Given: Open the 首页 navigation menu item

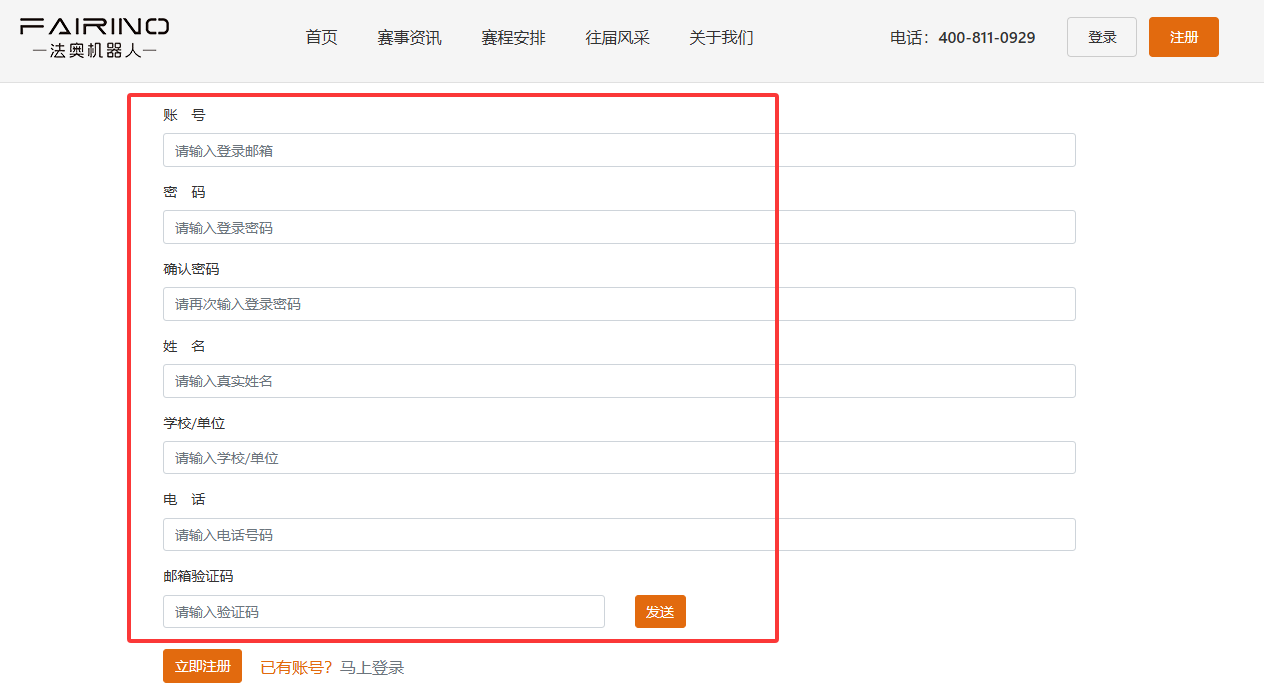Looking at the screenshot, I should pyautogui.click(x=321, y=38).
